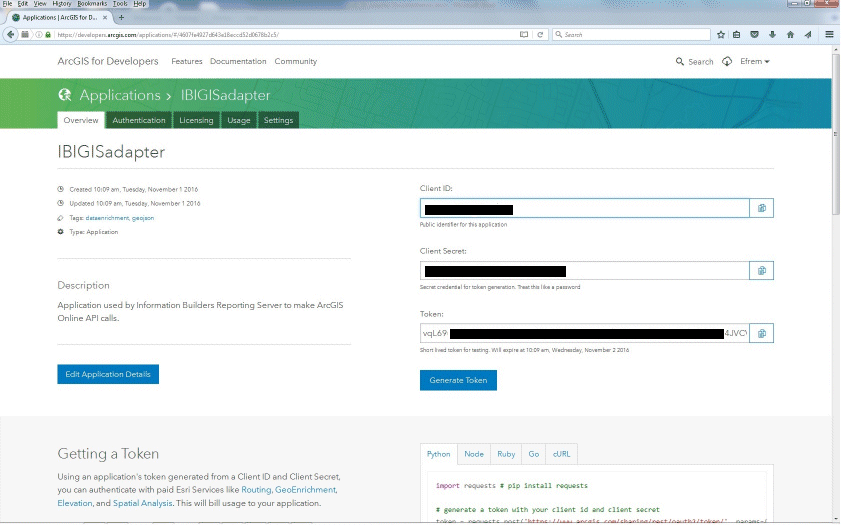Screen dimensions: 843x525
Task: Open the Community navigation link
Action: coord(296,61)
